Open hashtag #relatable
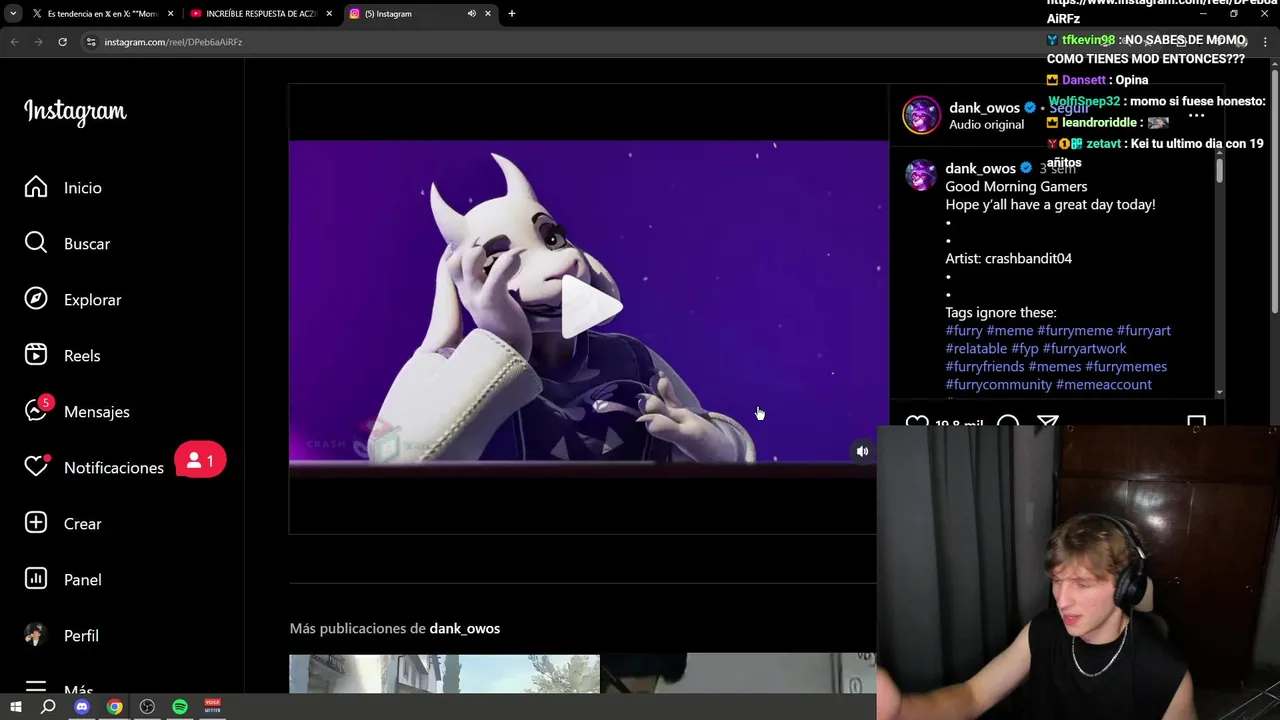This screenshot has width=1280, height=720. point(976,349)
